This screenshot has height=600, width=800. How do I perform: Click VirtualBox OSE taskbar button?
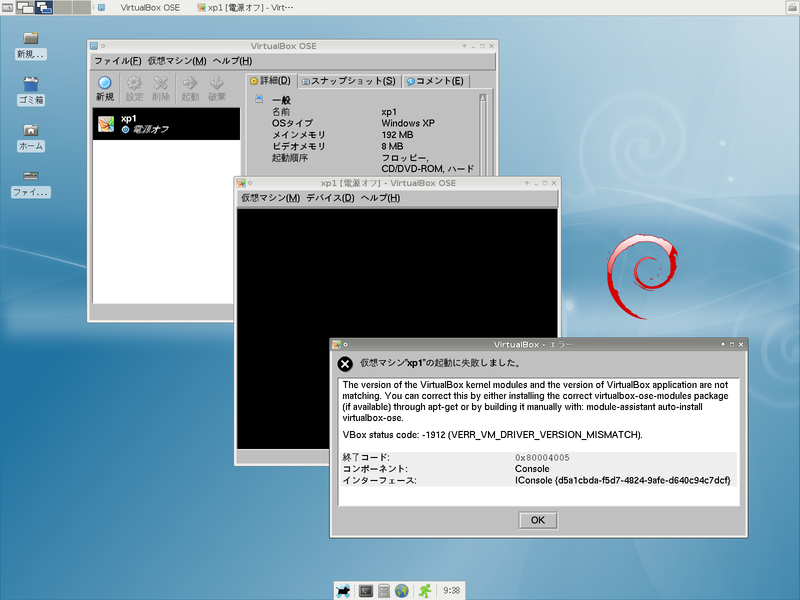tap(144, 8)
